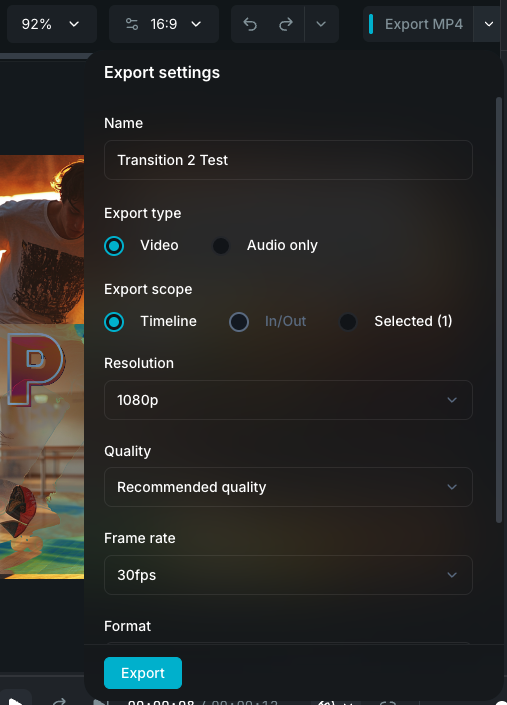Image resolution: width=507 pixels, height=705 pixels.
Task: Click the Export MP4 button
Action: [x=418, y=24]
